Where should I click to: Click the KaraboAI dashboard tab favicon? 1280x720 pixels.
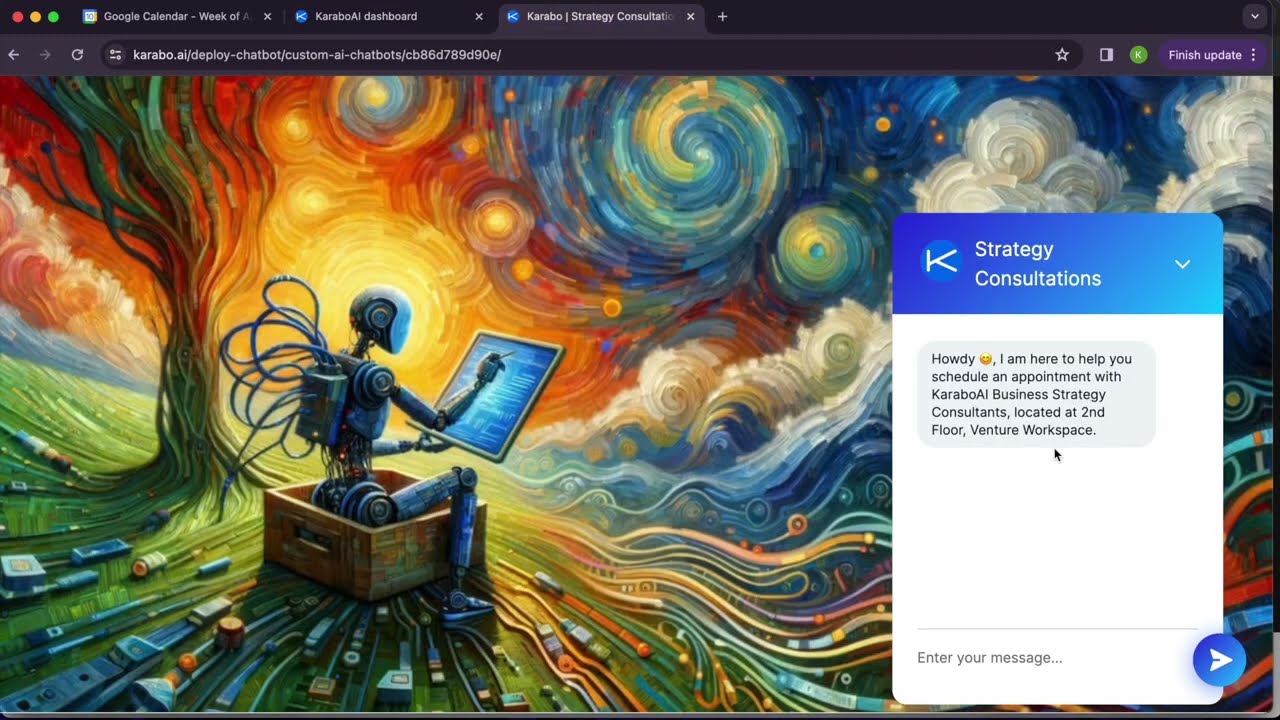pos(301,16)
